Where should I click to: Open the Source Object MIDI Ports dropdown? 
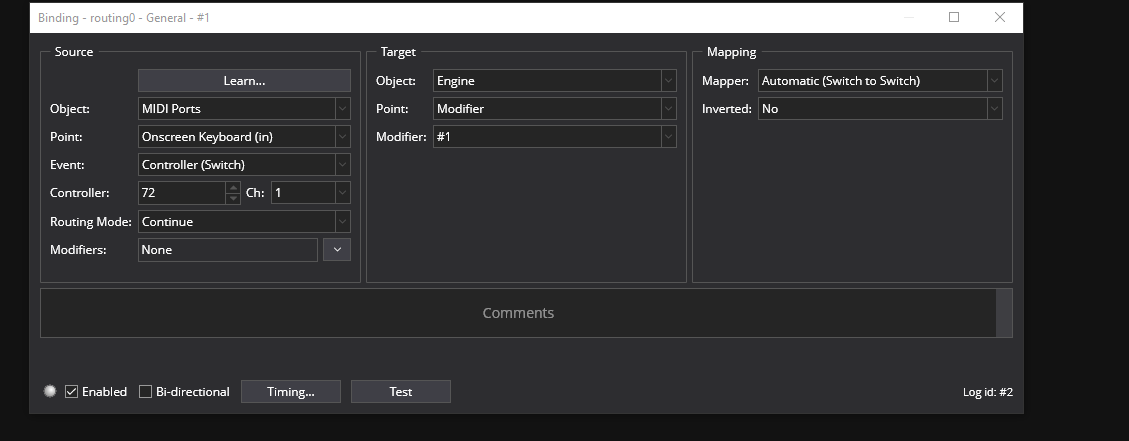click(244, 109)
